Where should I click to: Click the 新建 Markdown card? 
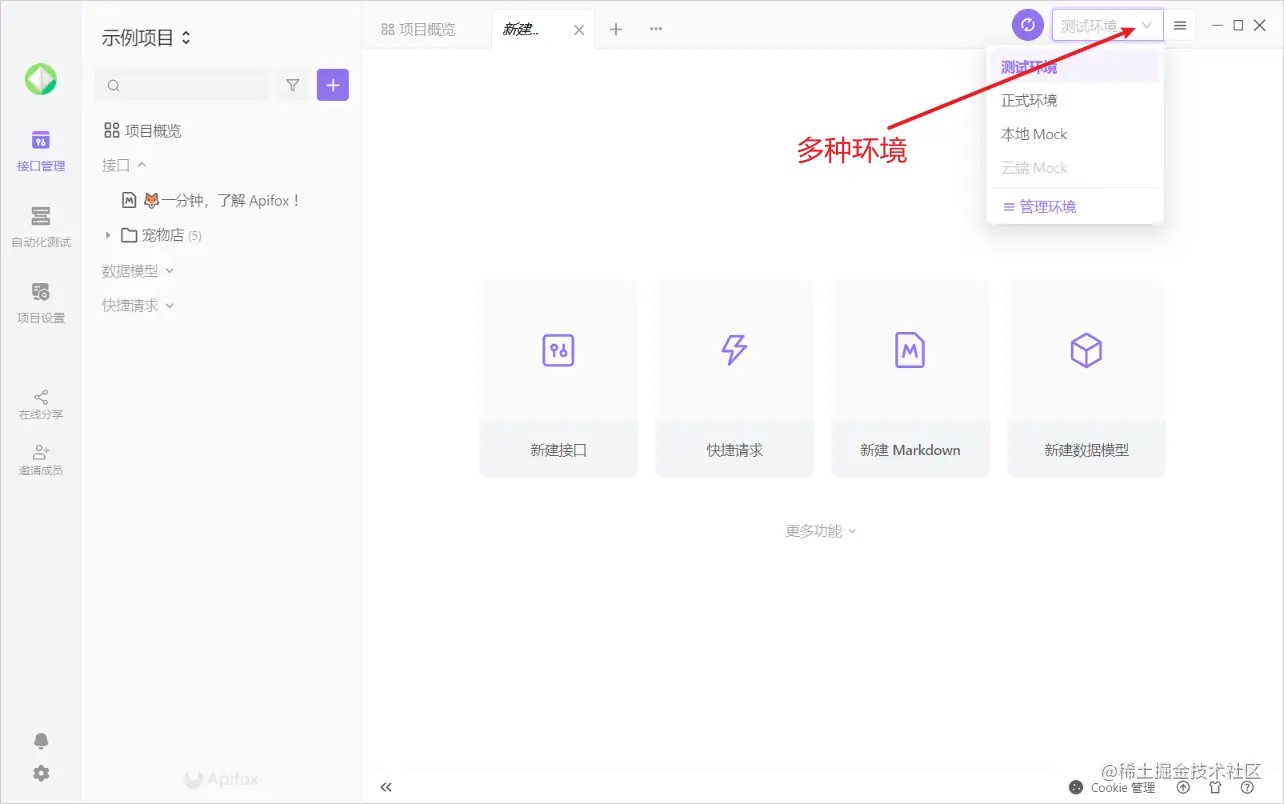point(910,378)
